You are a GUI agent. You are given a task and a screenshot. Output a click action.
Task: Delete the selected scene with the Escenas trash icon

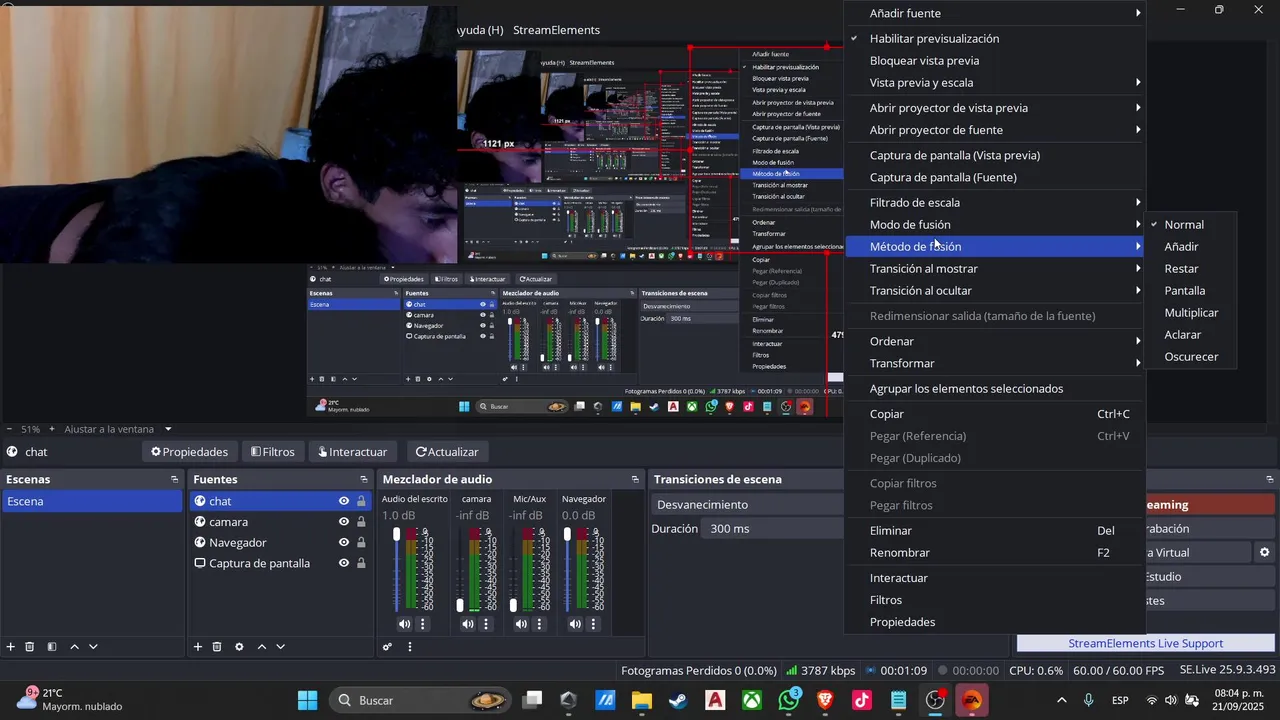[x=30, y=647]
